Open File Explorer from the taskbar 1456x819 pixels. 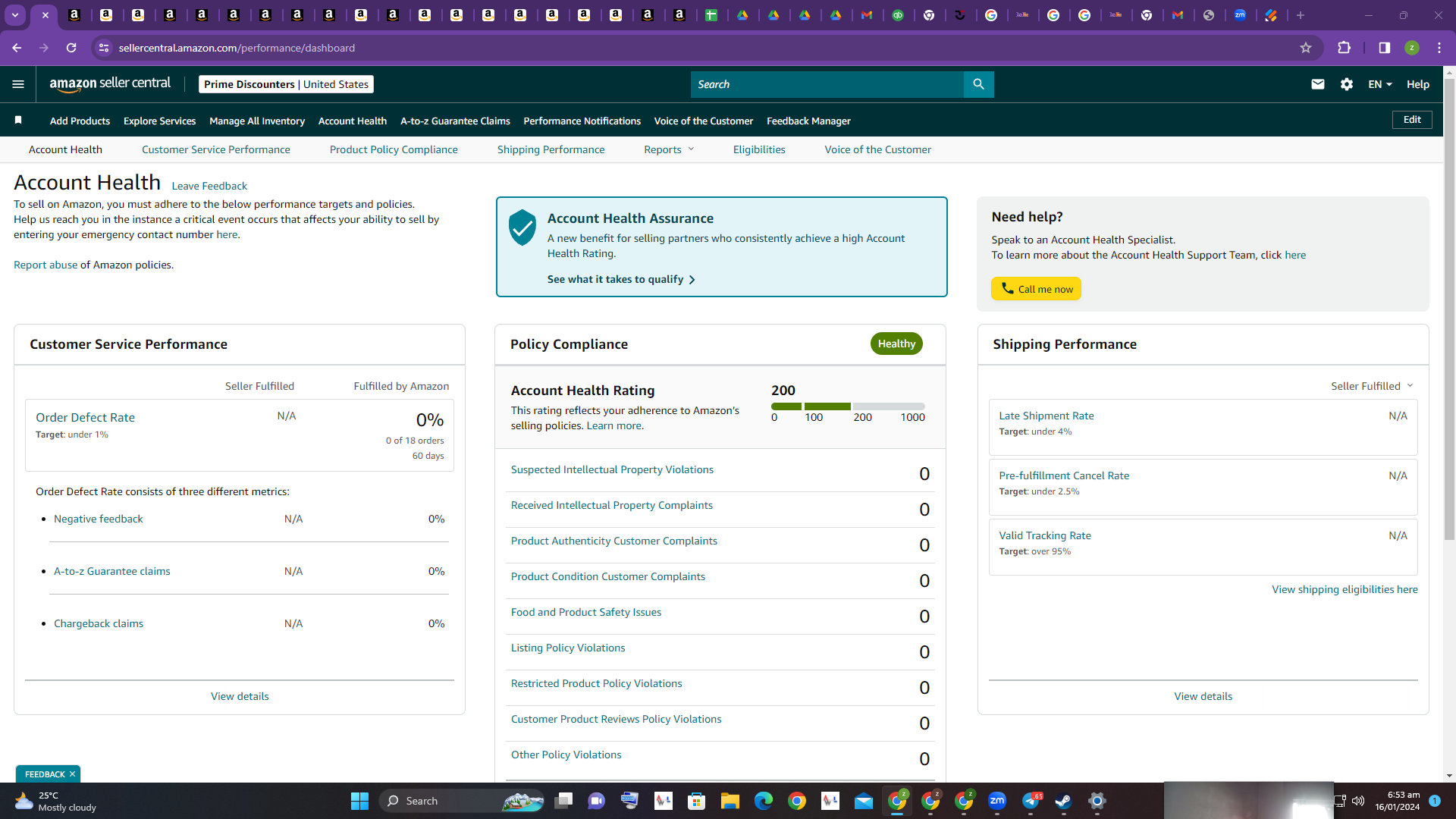[730, 801]
